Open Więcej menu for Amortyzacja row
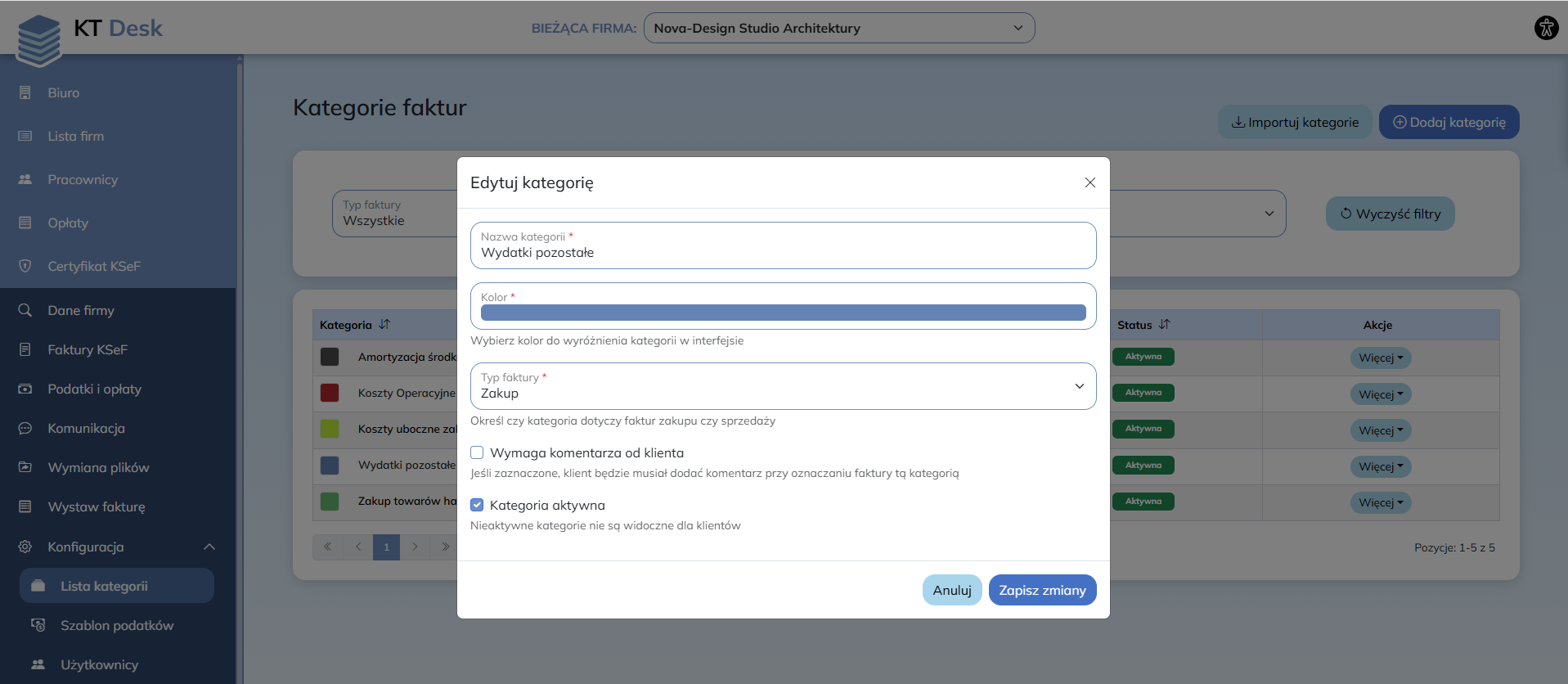The width and height of the screenshot is (1568, 684). (1380, 358)
